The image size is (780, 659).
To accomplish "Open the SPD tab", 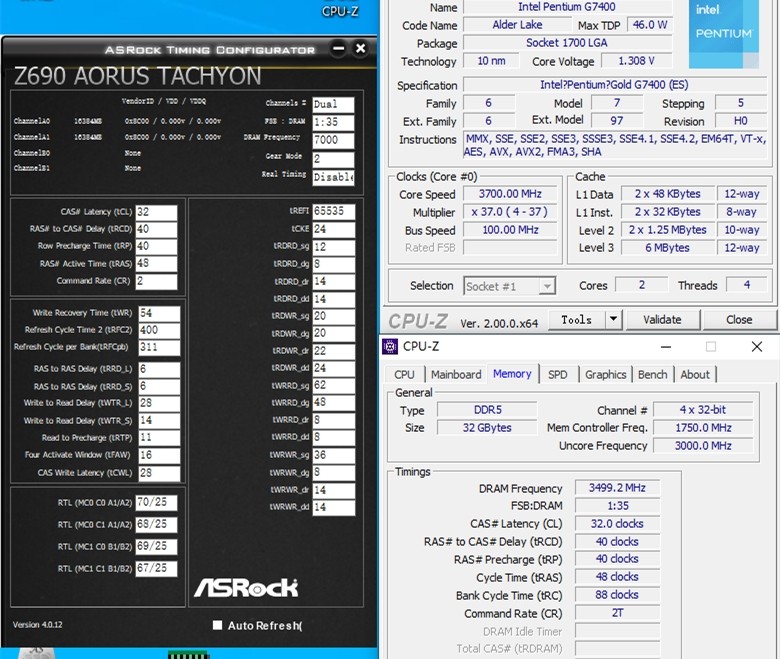I will click(x=558, y=374).
